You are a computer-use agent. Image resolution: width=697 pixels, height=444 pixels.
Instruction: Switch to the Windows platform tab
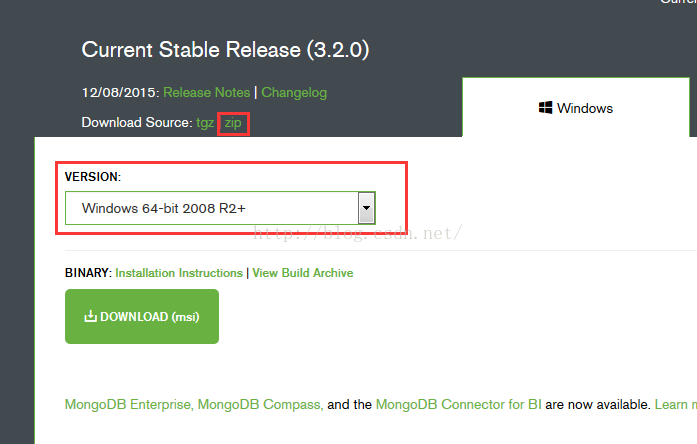tap(576, 108)
